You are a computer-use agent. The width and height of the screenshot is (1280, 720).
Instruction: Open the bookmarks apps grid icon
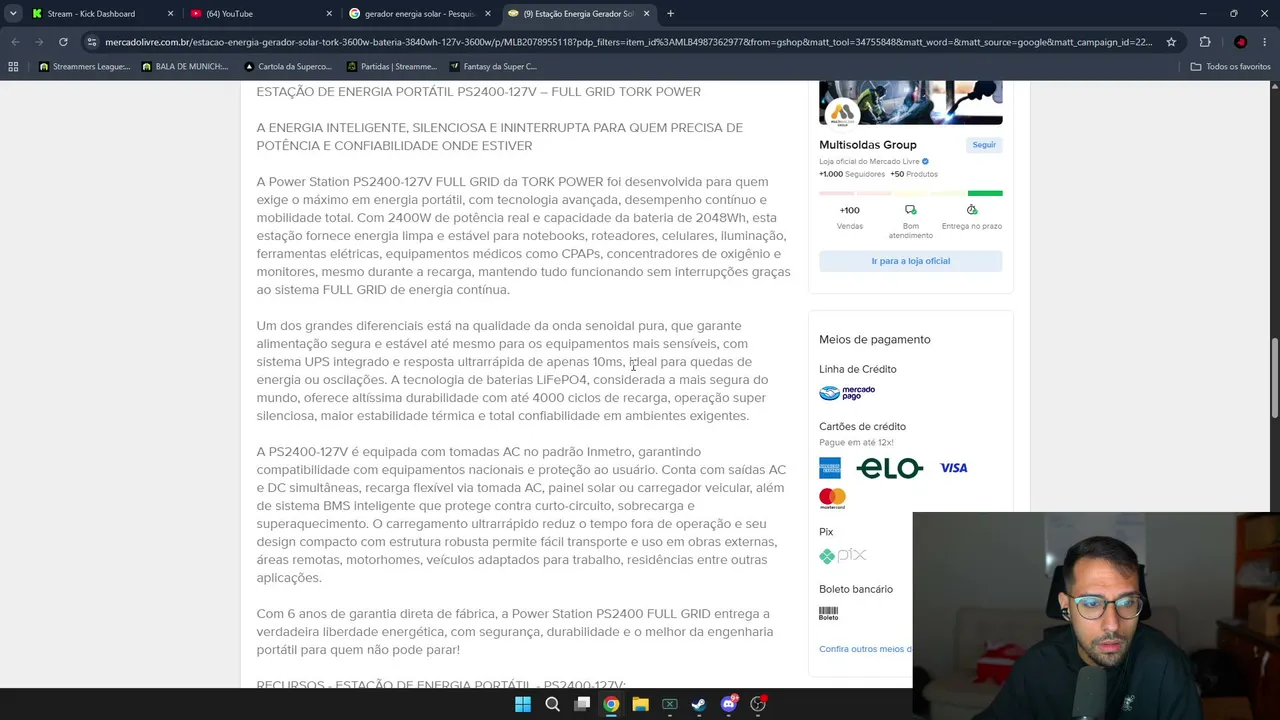13,67
